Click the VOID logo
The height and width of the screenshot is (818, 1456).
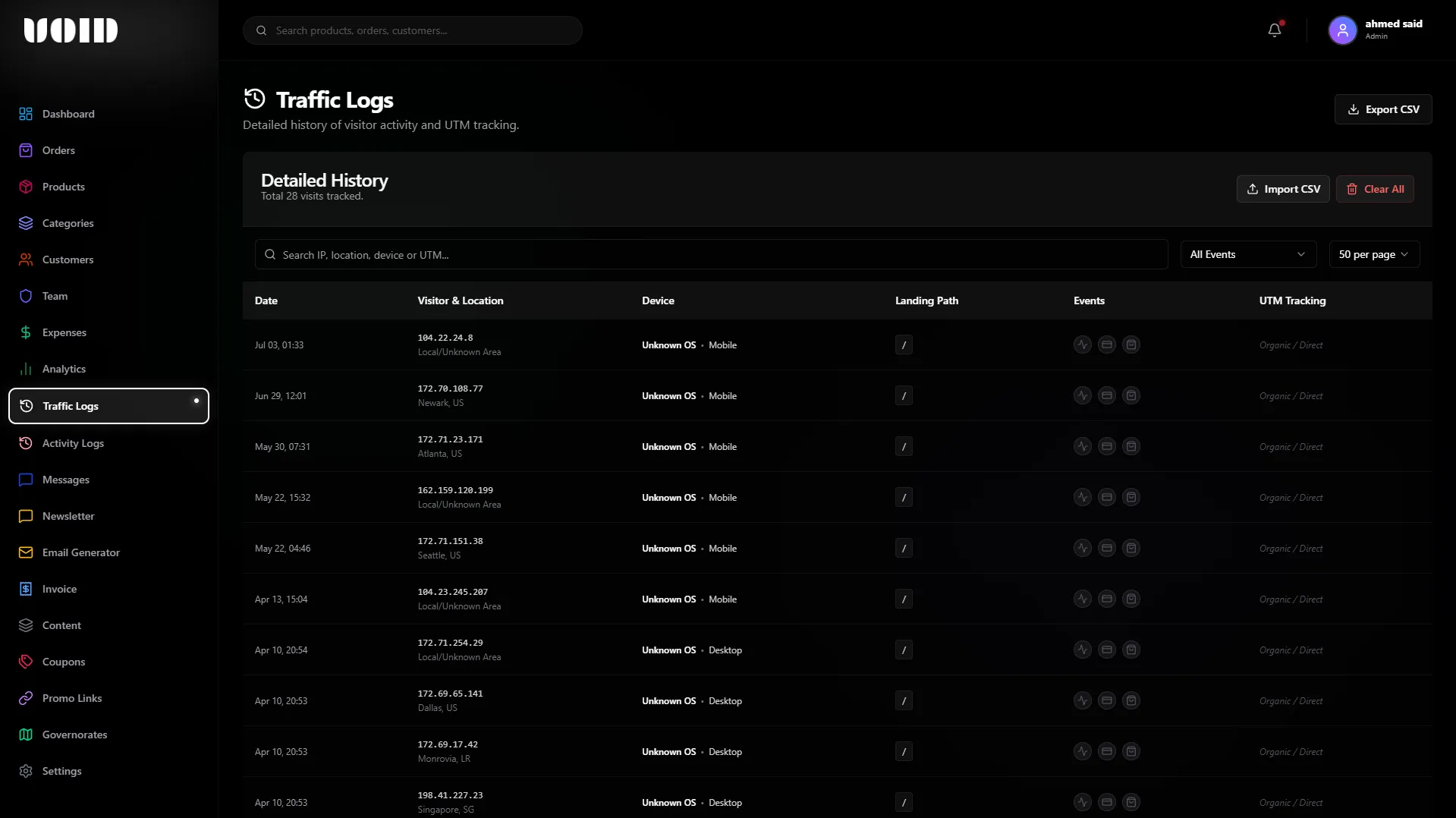71,30
